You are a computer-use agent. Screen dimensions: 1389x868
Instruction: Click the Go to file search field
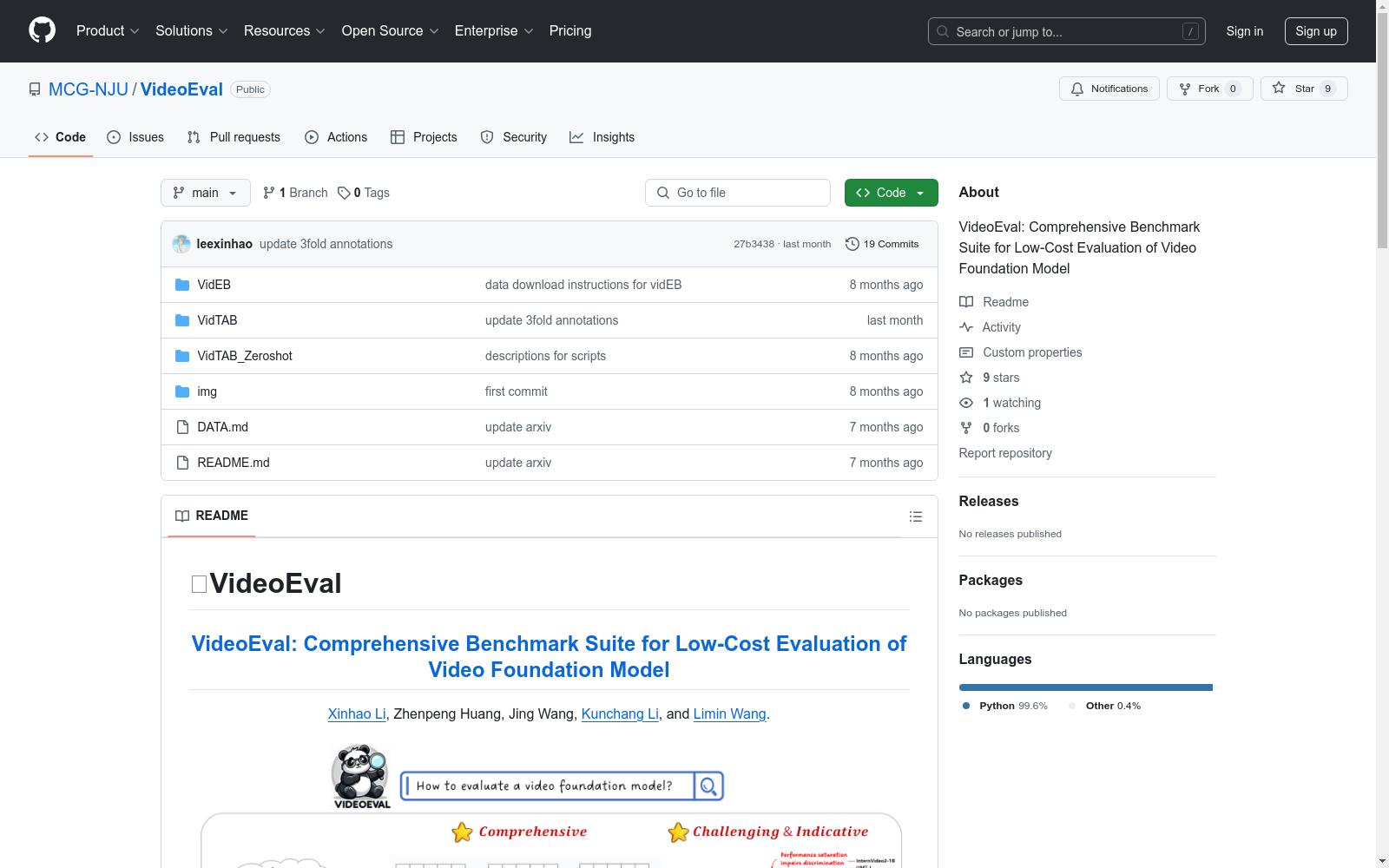click(x=737, y=193)
